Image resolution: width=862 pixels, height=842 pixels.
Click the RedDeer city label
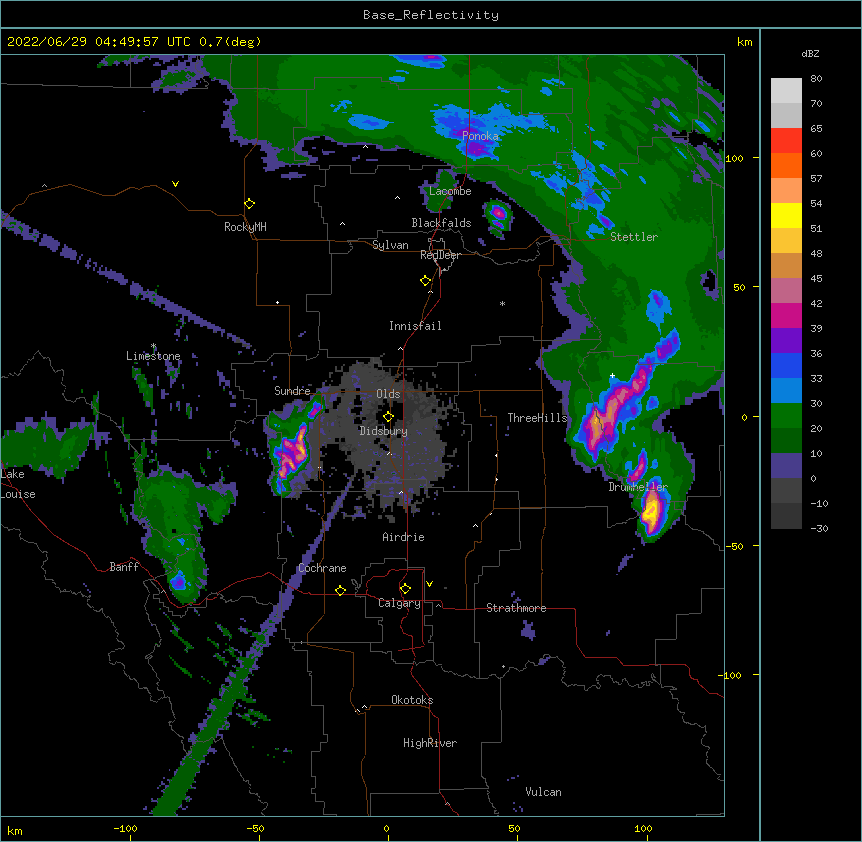[x=440, y=255]
